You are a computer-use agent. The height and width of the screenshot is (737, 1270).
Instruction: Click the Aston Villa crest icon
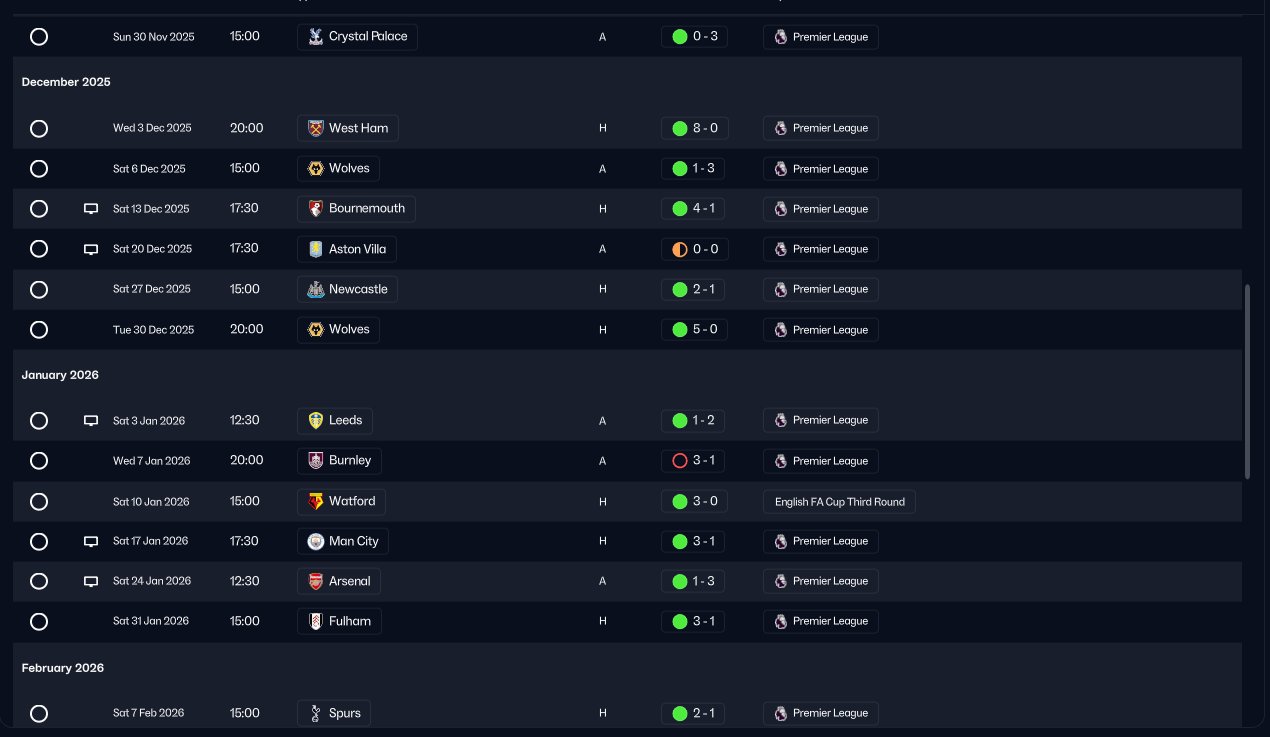pyautogui.click(x=316, y=249)
